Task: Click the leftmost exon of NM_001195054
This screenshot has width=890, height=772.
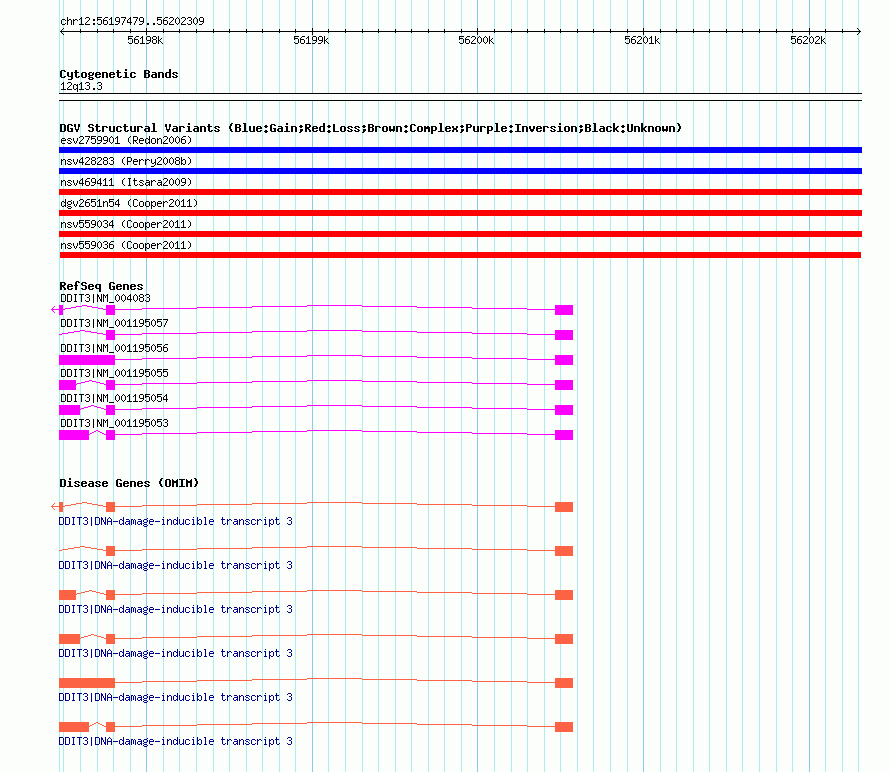Action: (x=69, y=410)
